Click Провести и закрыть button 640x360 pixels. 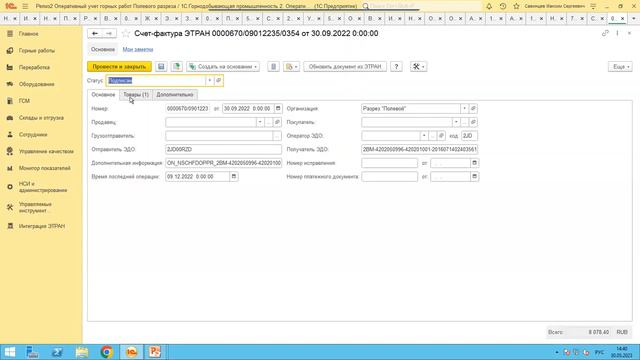pyautogui.click(x=119, y=67)
